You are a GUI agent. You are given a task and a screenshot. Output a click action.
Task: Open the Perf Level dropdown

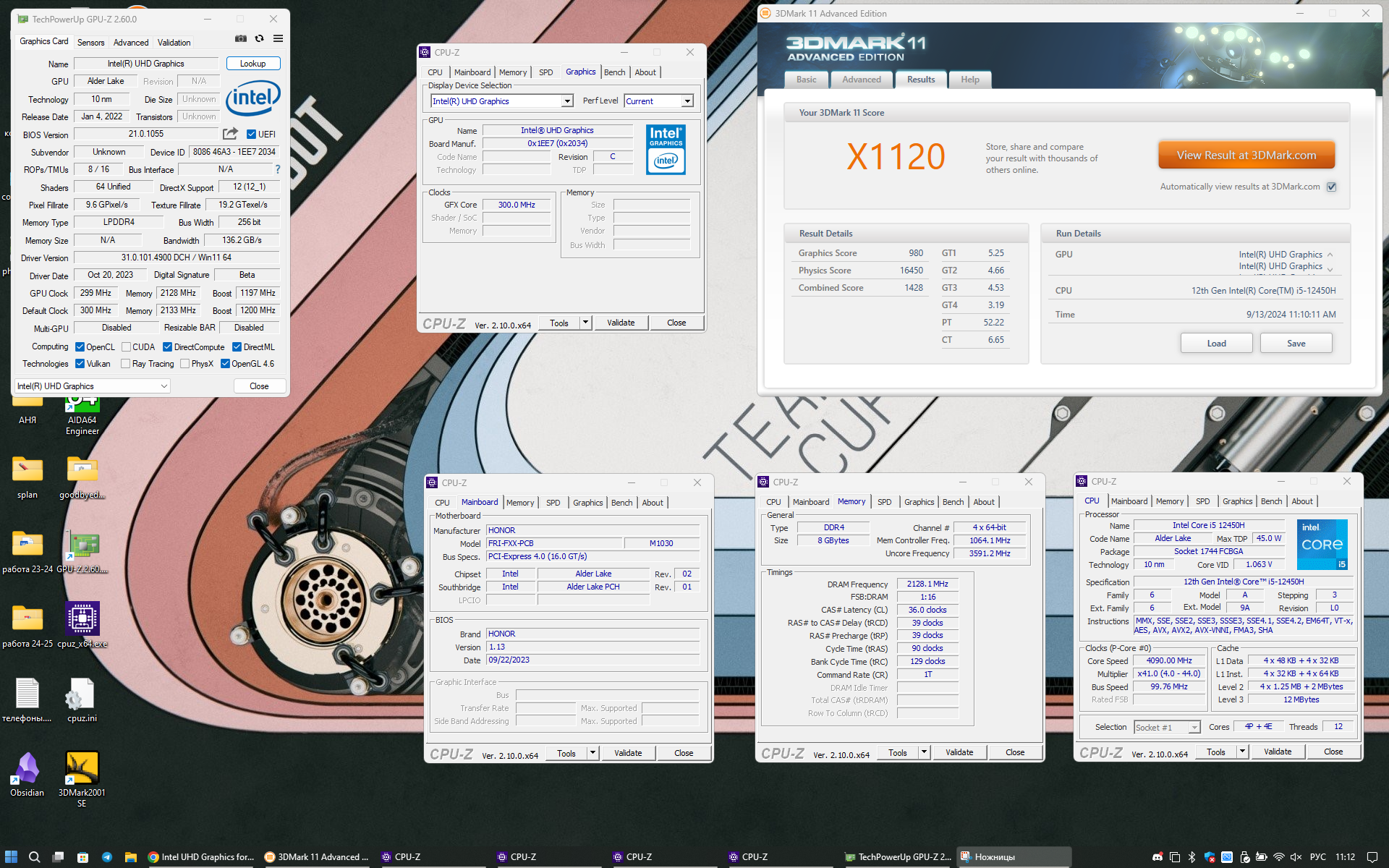[x=659, y=101]
